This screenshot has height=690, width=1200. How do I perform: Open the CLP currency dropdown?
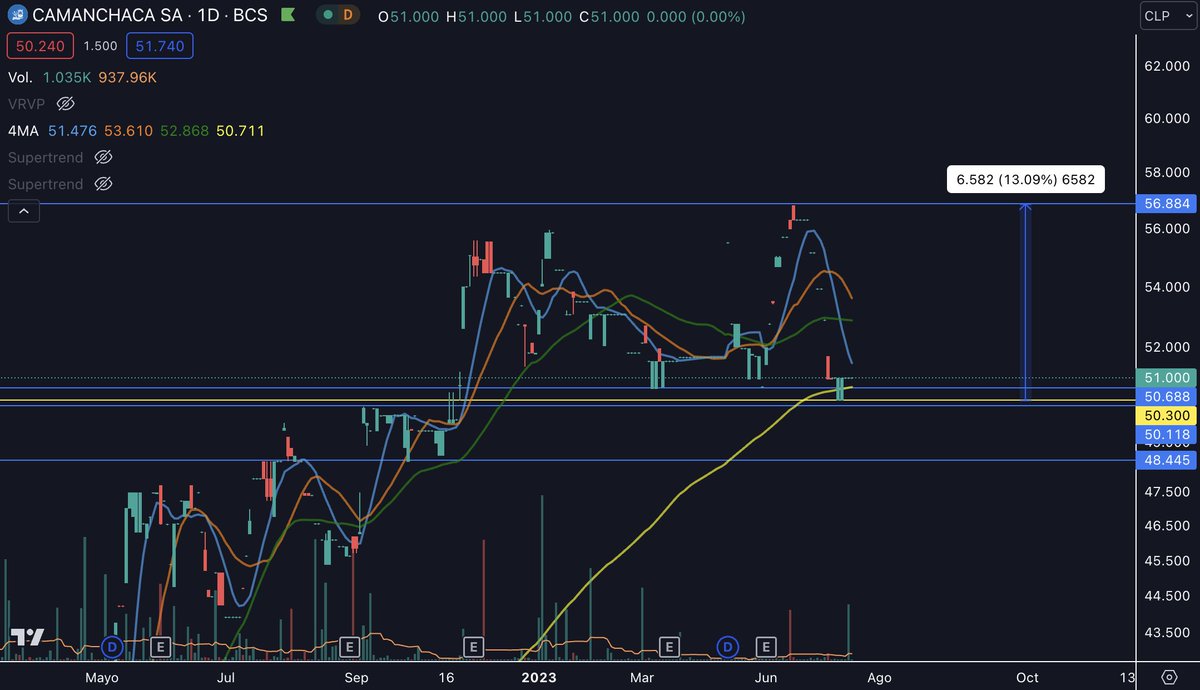1168,16
